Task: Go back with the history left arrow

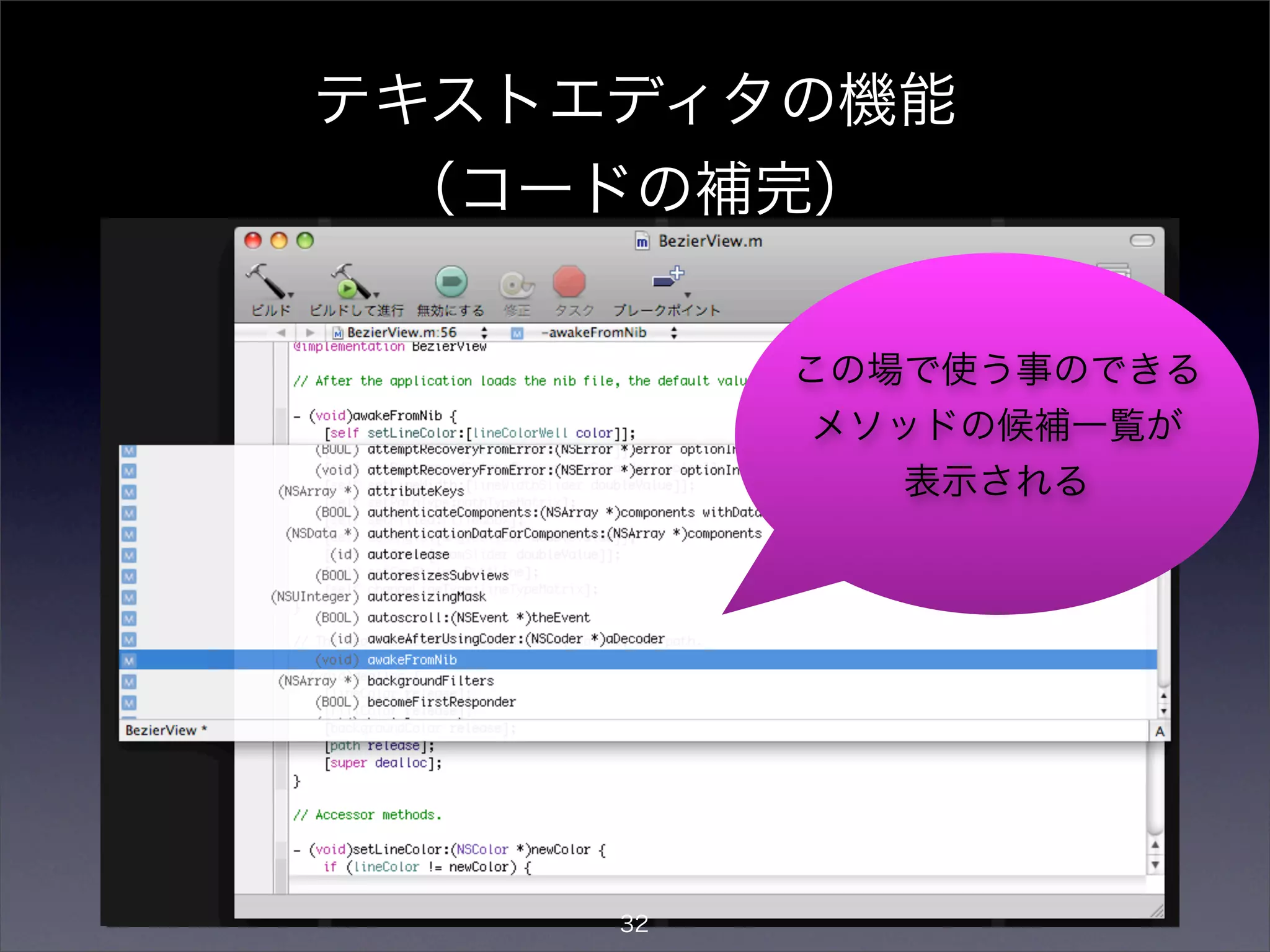Action: coord(281,333)
